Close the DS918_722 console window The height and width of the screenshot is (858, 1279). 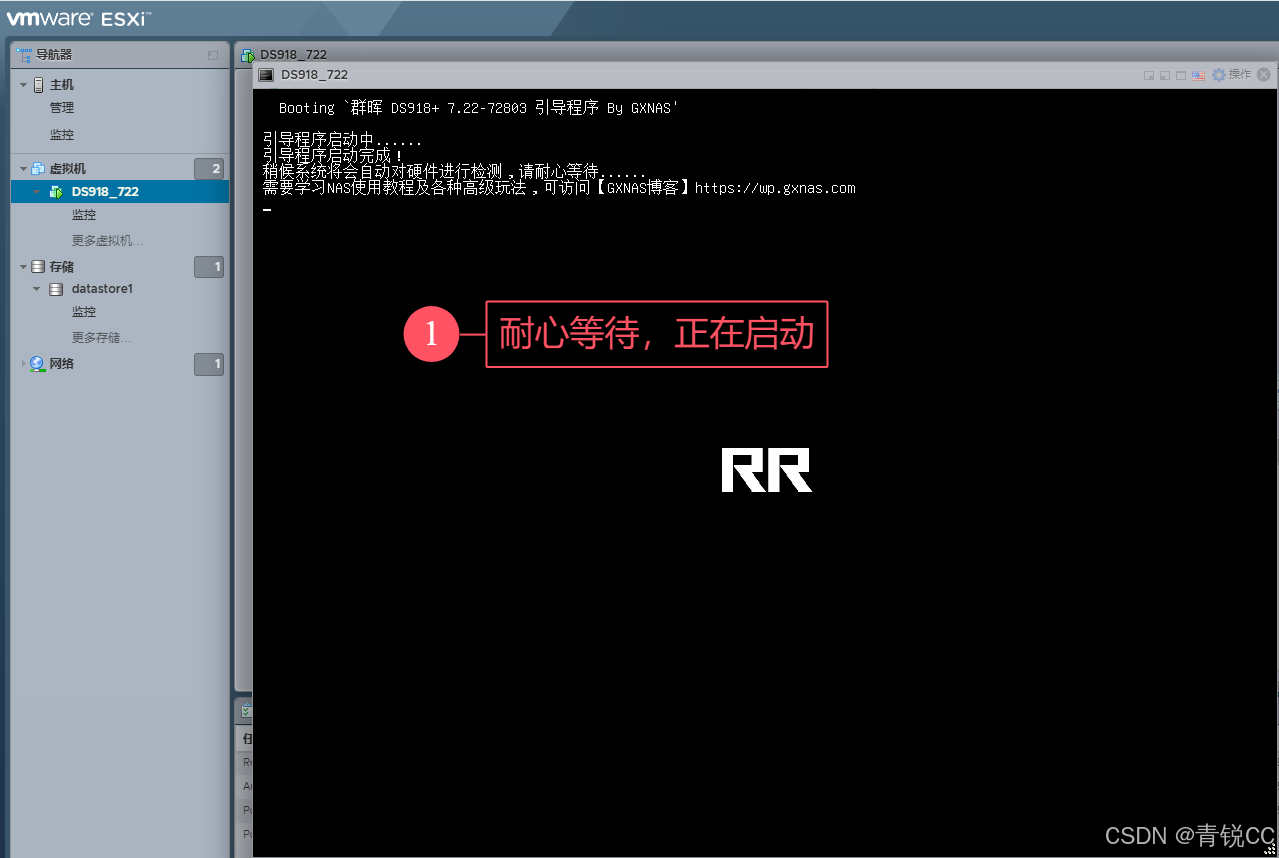(x=1264, y=75)
